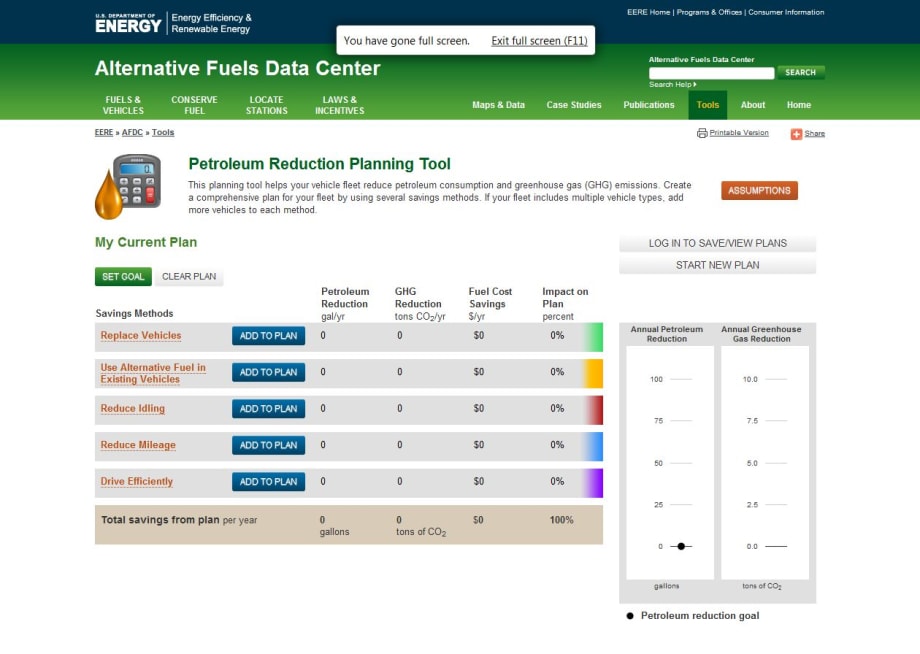This screenshot has width=920, height=654.
Task: Click Start New Plan button
Action: 718,265
